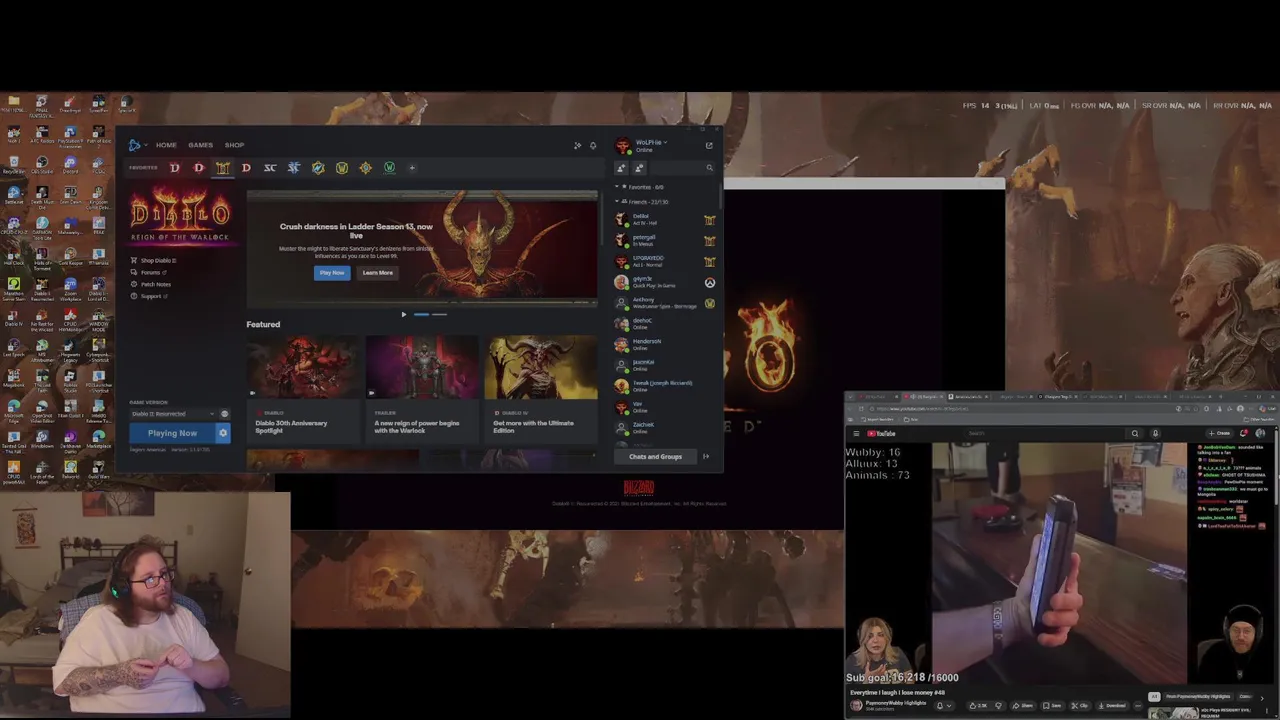Open the SHOP tab
The width and height of the screenshot is (1280, 720).
click(x=234, y=145)
